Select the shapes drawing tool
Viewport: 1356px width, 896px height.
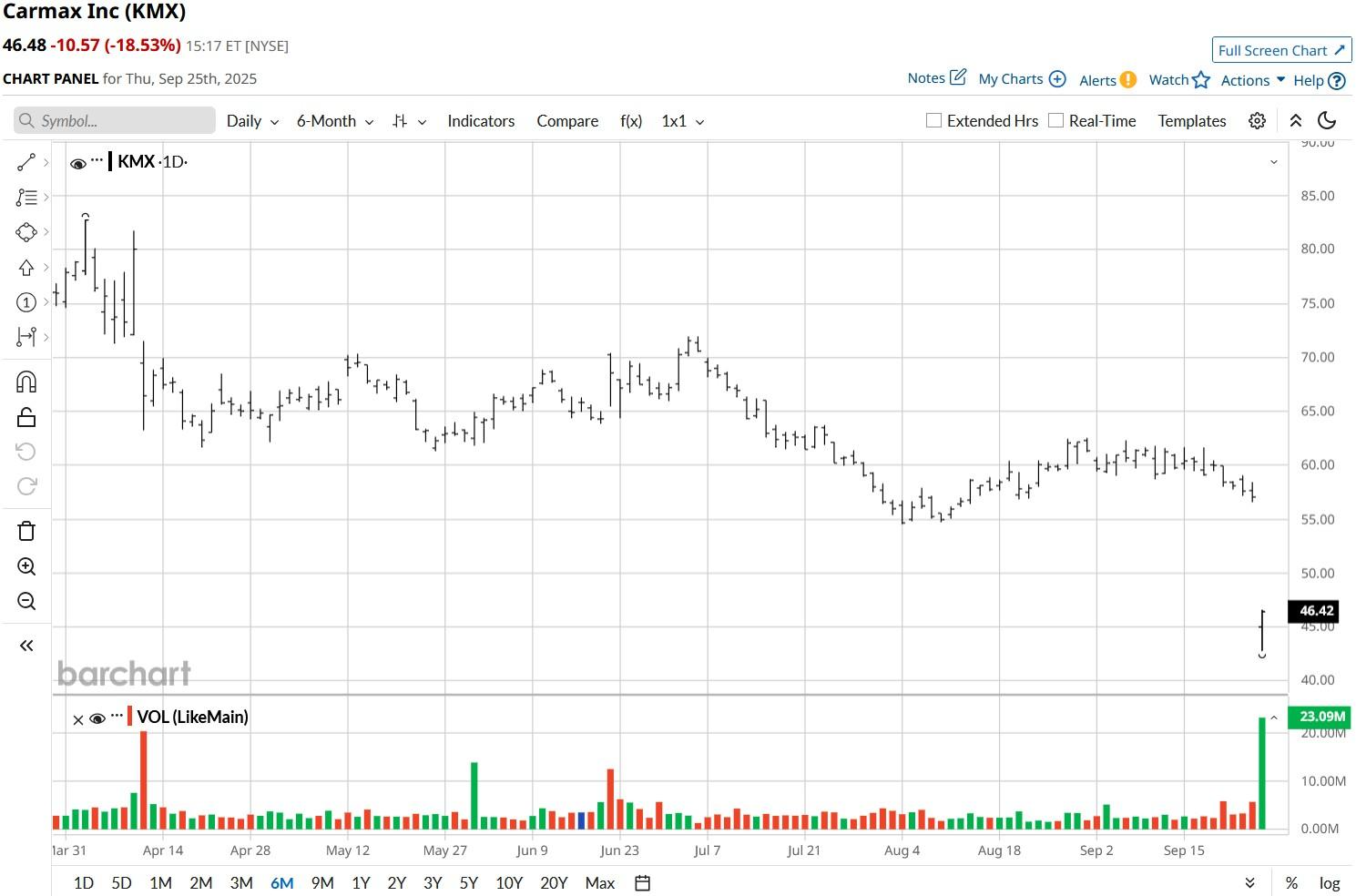click(x=25, y=232)
